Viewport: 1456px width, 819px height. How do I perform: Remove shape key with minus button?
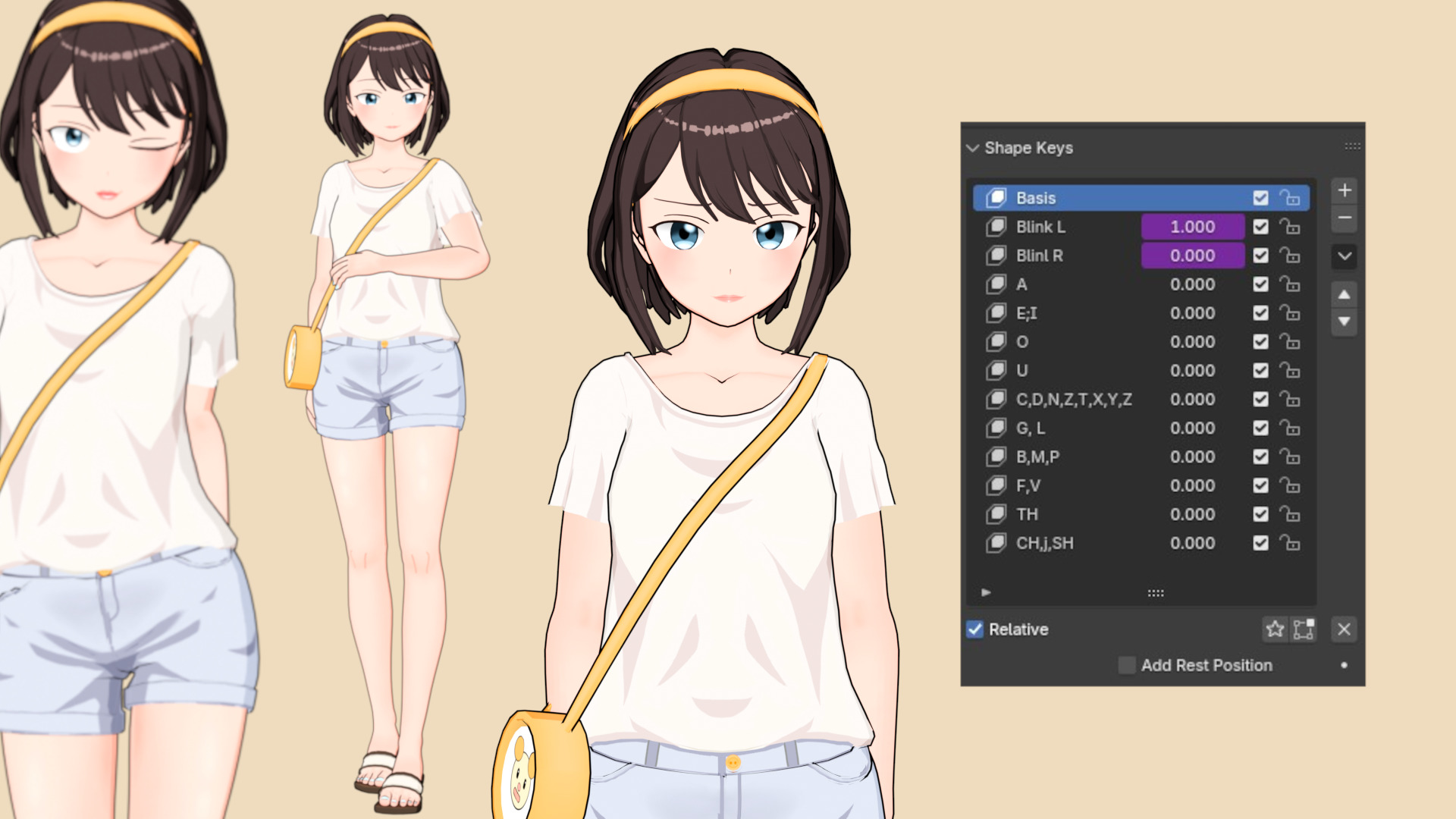[x=1345, y=218]
